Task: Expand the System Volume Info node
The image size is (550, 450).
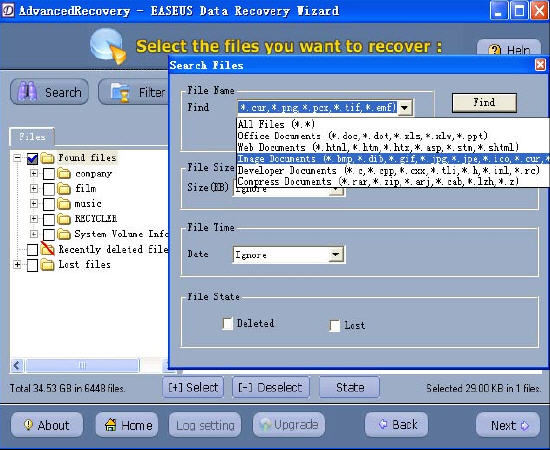Action: coord(34,234)
